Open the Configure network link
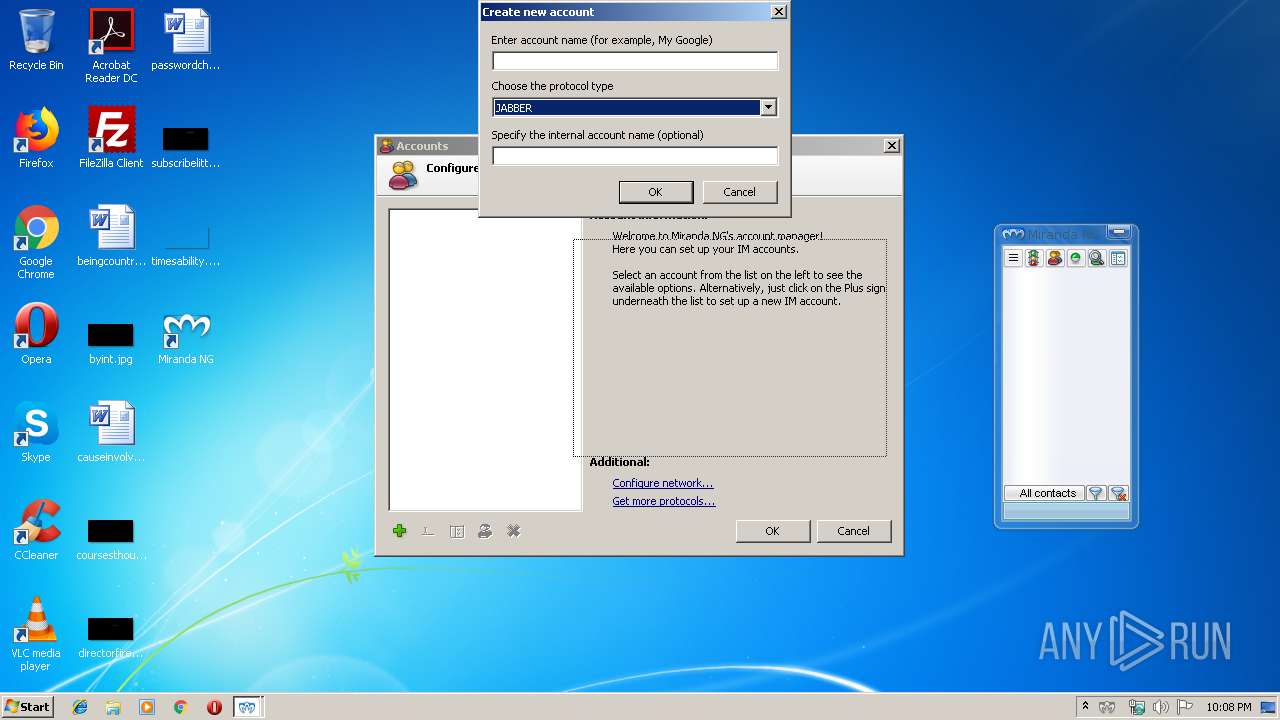 pos(662,483)
